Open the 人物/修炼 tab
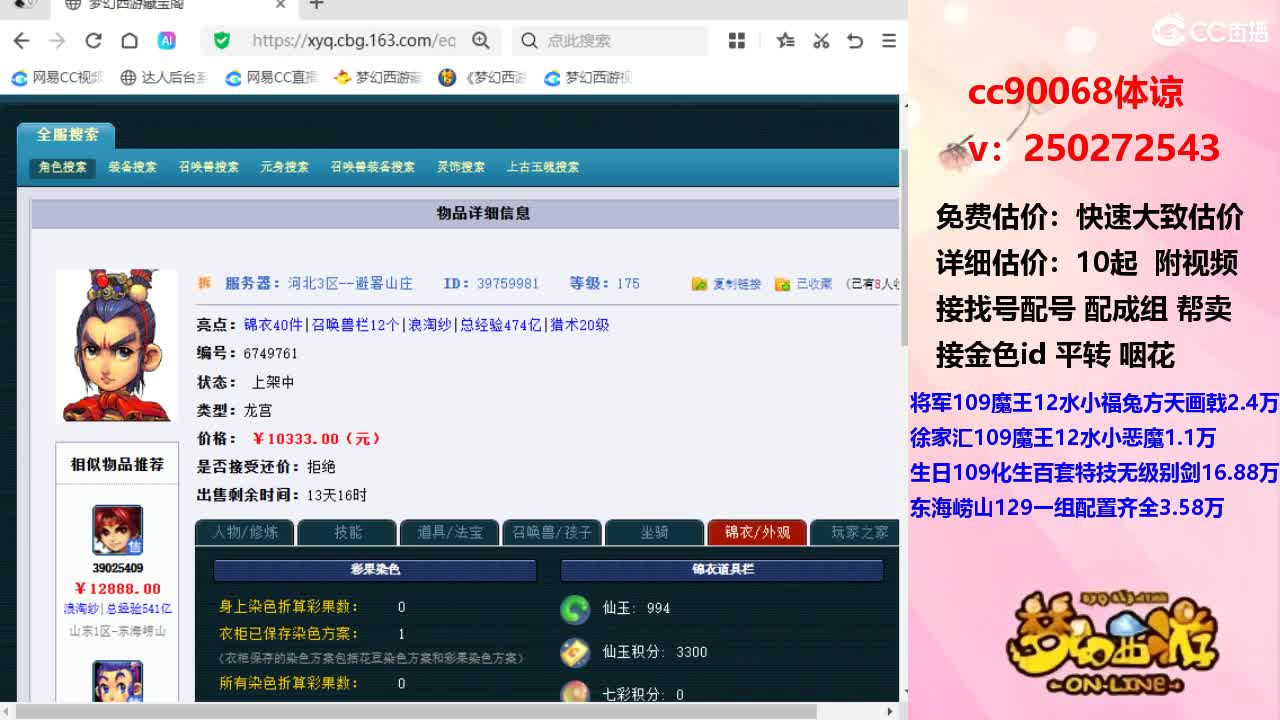 [x=244, y=532]
